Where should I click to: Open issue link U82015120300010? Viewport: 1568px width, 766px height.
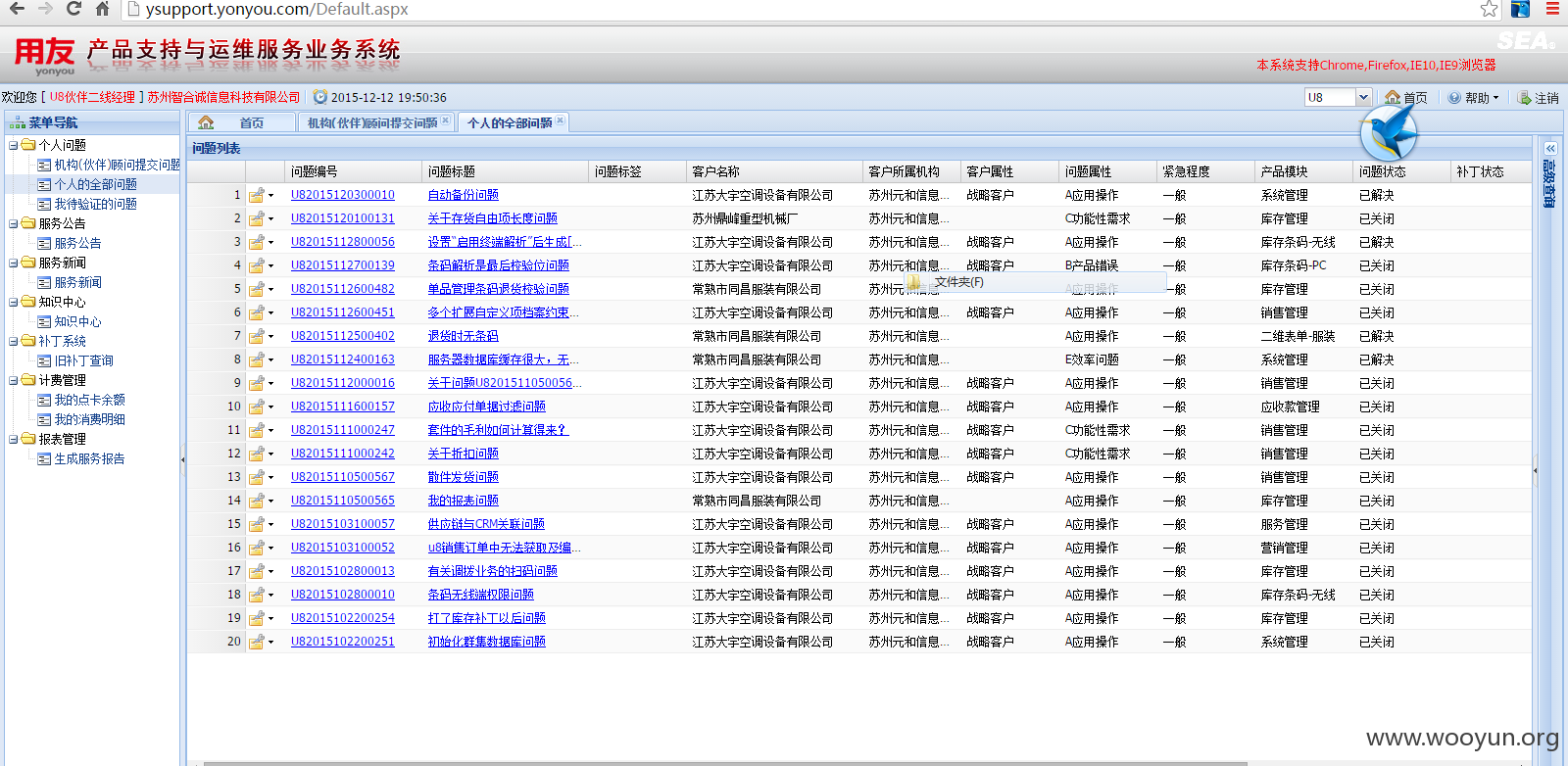coord(342,195)
